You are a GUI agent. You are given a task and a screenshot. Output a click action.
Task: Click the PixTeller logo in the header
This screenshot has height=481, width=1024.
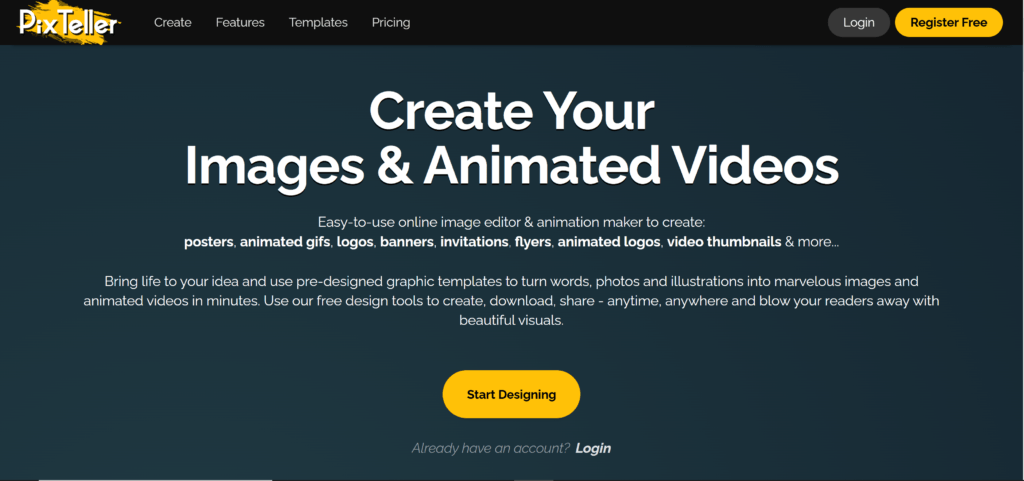point(68,22)
